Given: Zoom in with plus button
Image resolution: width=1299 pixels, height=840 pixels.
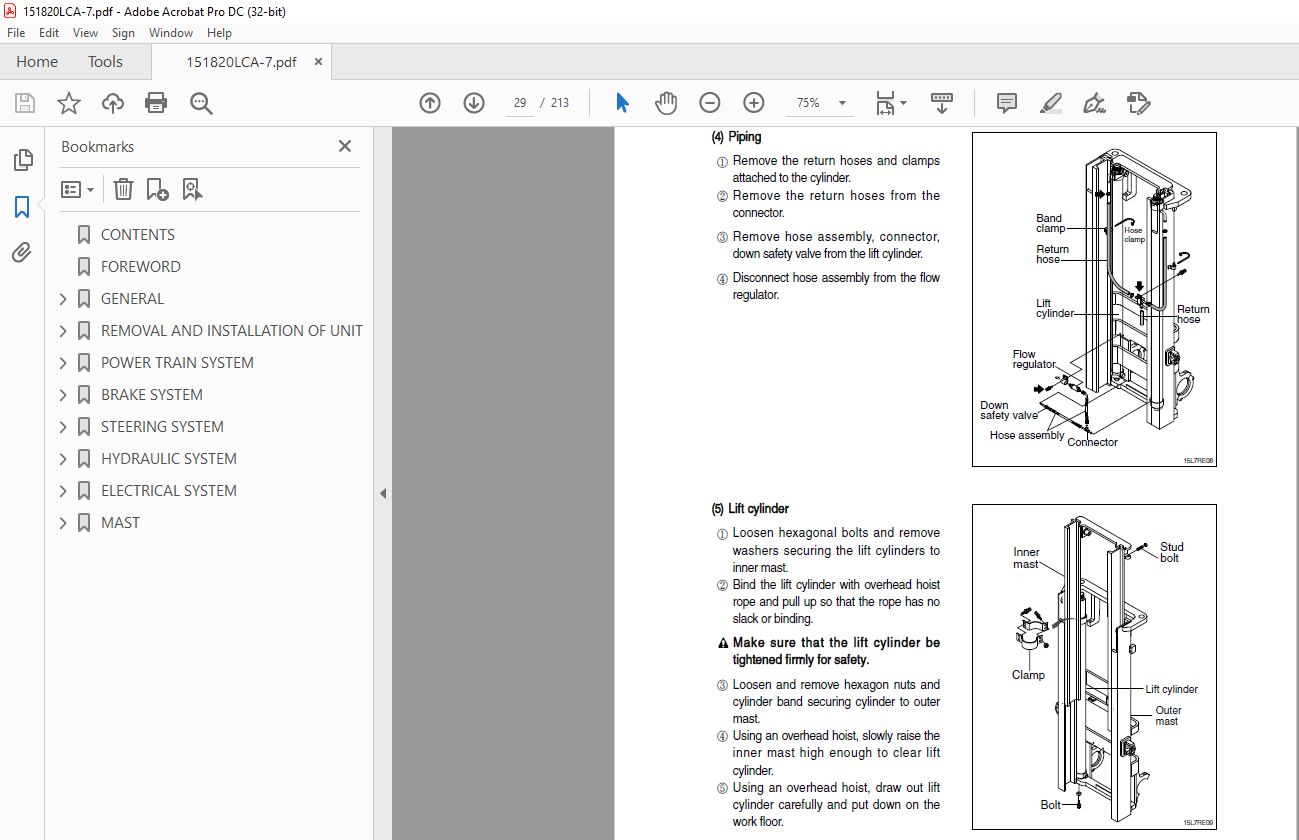Looking at the screenshot, I should pos(754,103).
